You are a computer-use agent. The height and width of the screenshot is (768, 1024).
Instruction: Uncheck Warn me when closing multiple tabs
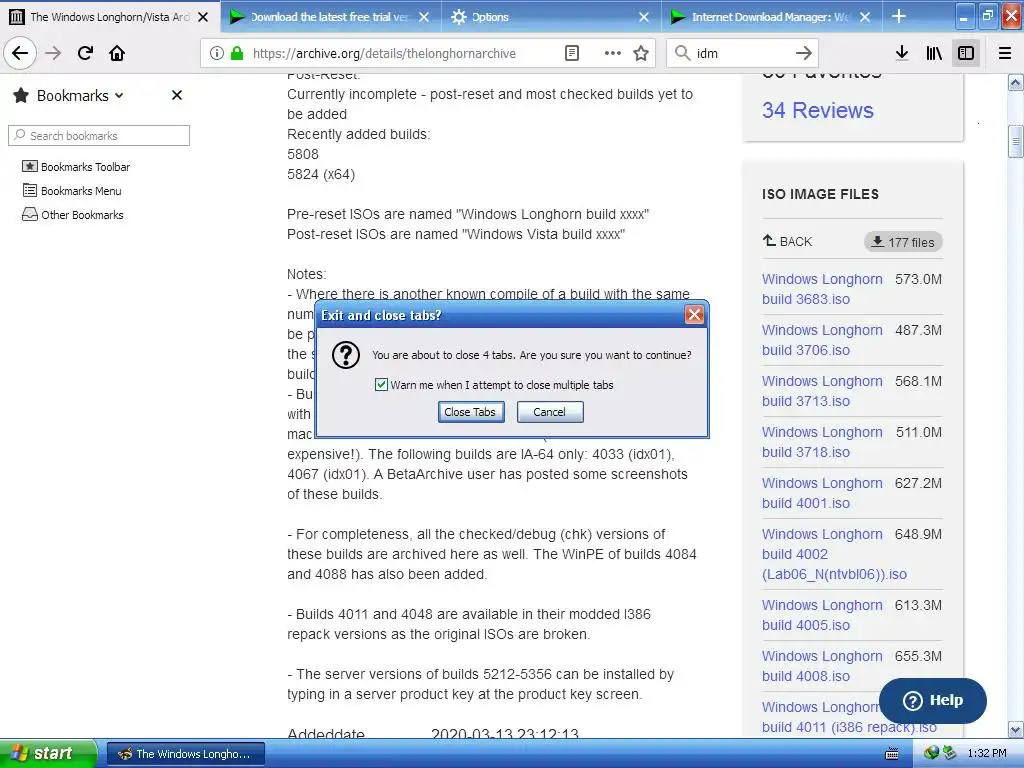click(381, 385)
